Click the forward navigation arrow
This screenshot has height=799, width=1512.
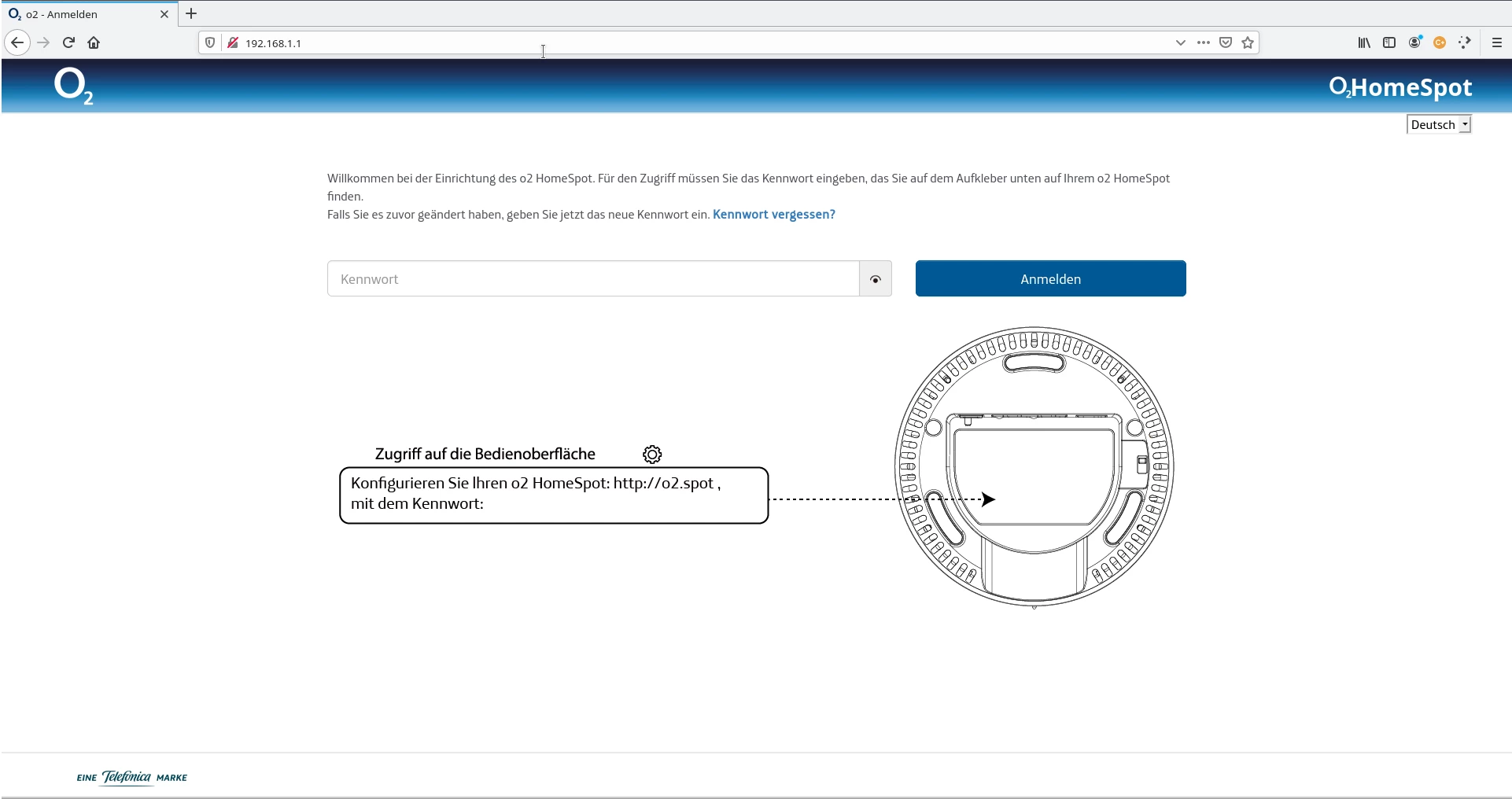pos(43,42)
